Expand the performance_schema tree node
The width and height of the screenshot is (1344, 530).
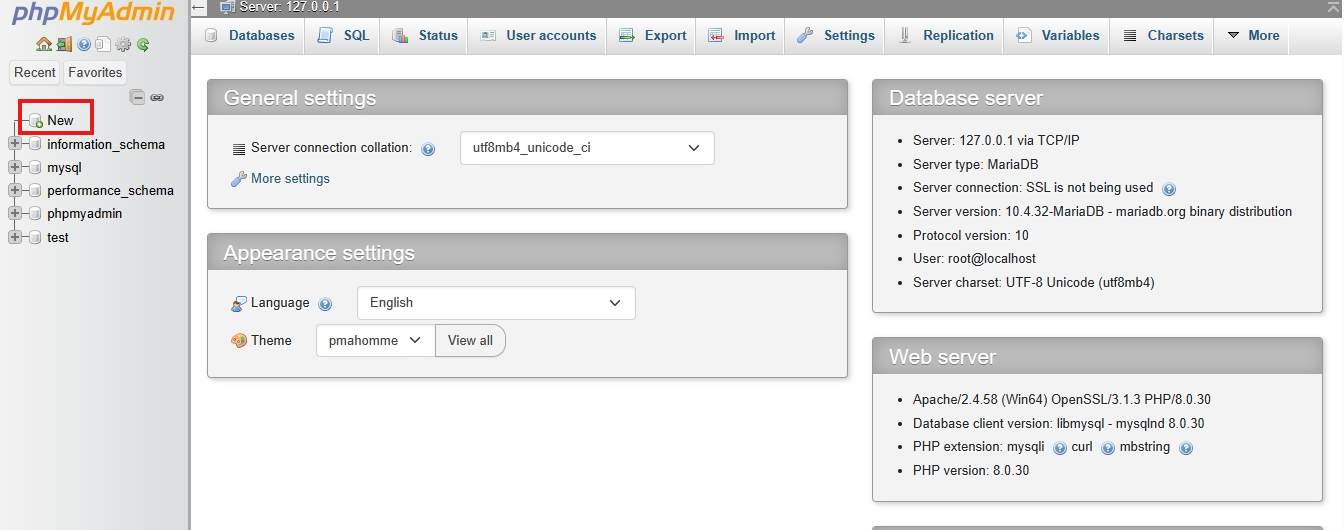coord(14,190)
